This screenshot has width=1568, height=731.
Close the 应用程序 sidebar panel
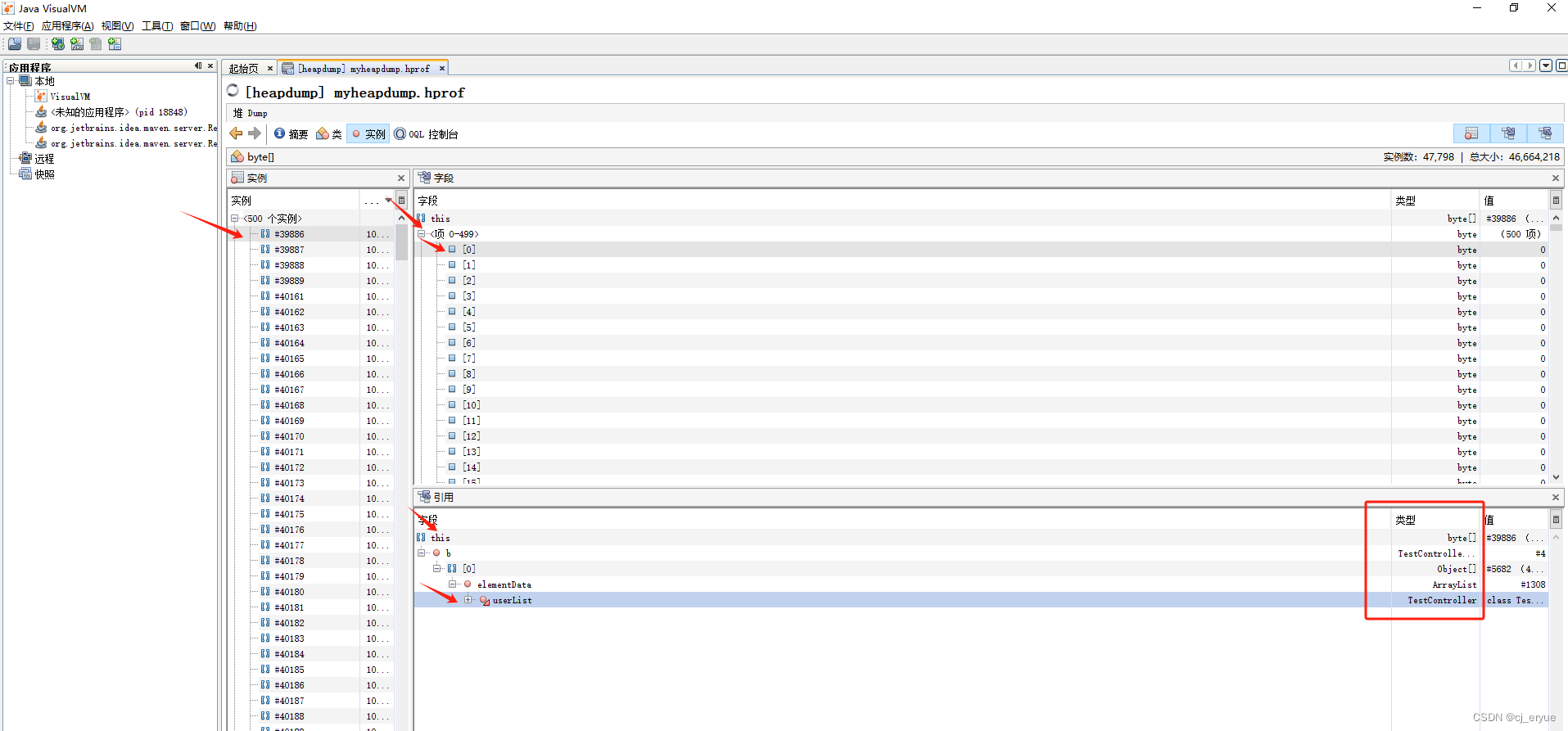click(210, 66)
